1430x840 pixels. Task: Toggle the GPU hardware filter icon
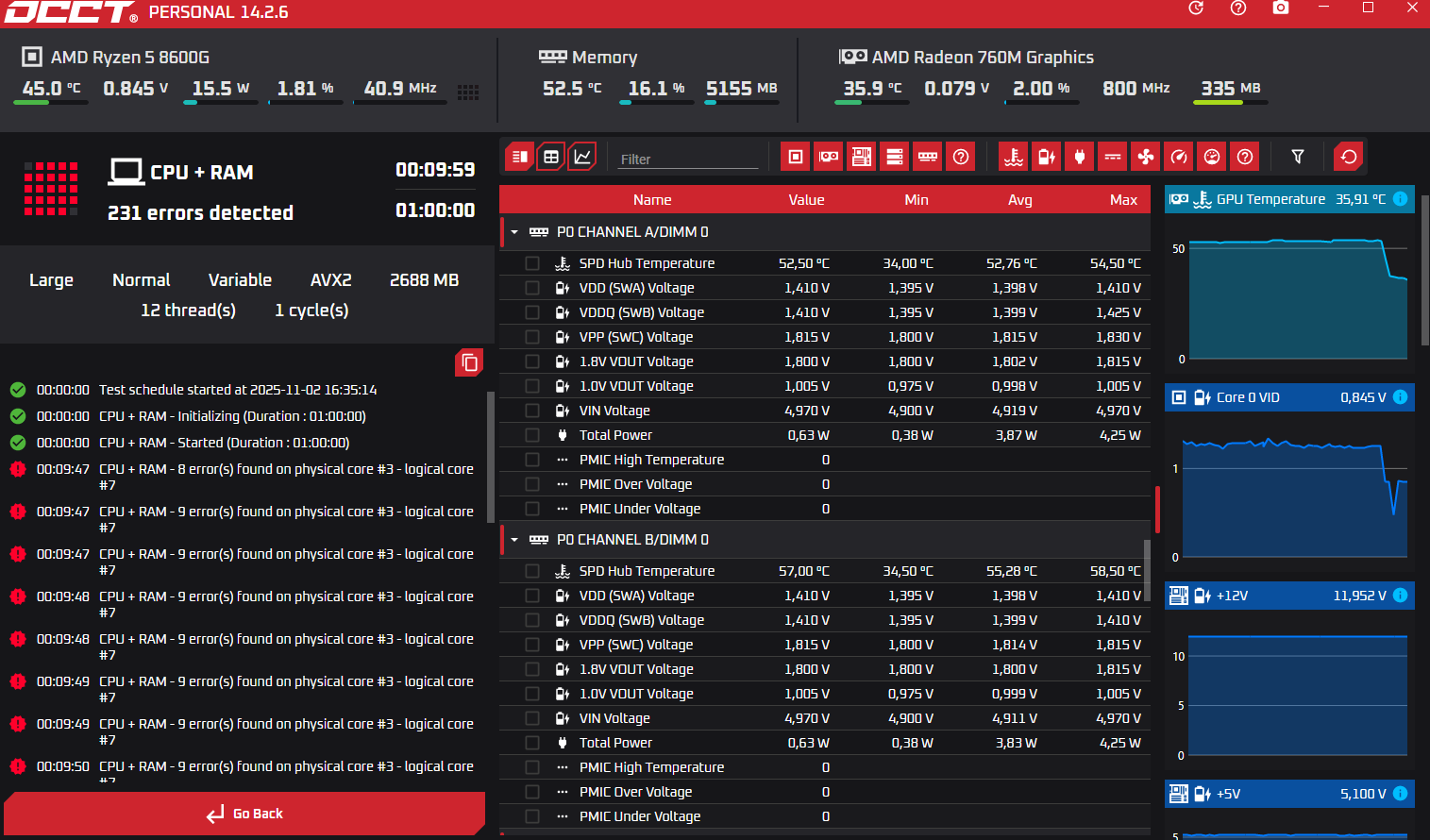click(829, 157)
